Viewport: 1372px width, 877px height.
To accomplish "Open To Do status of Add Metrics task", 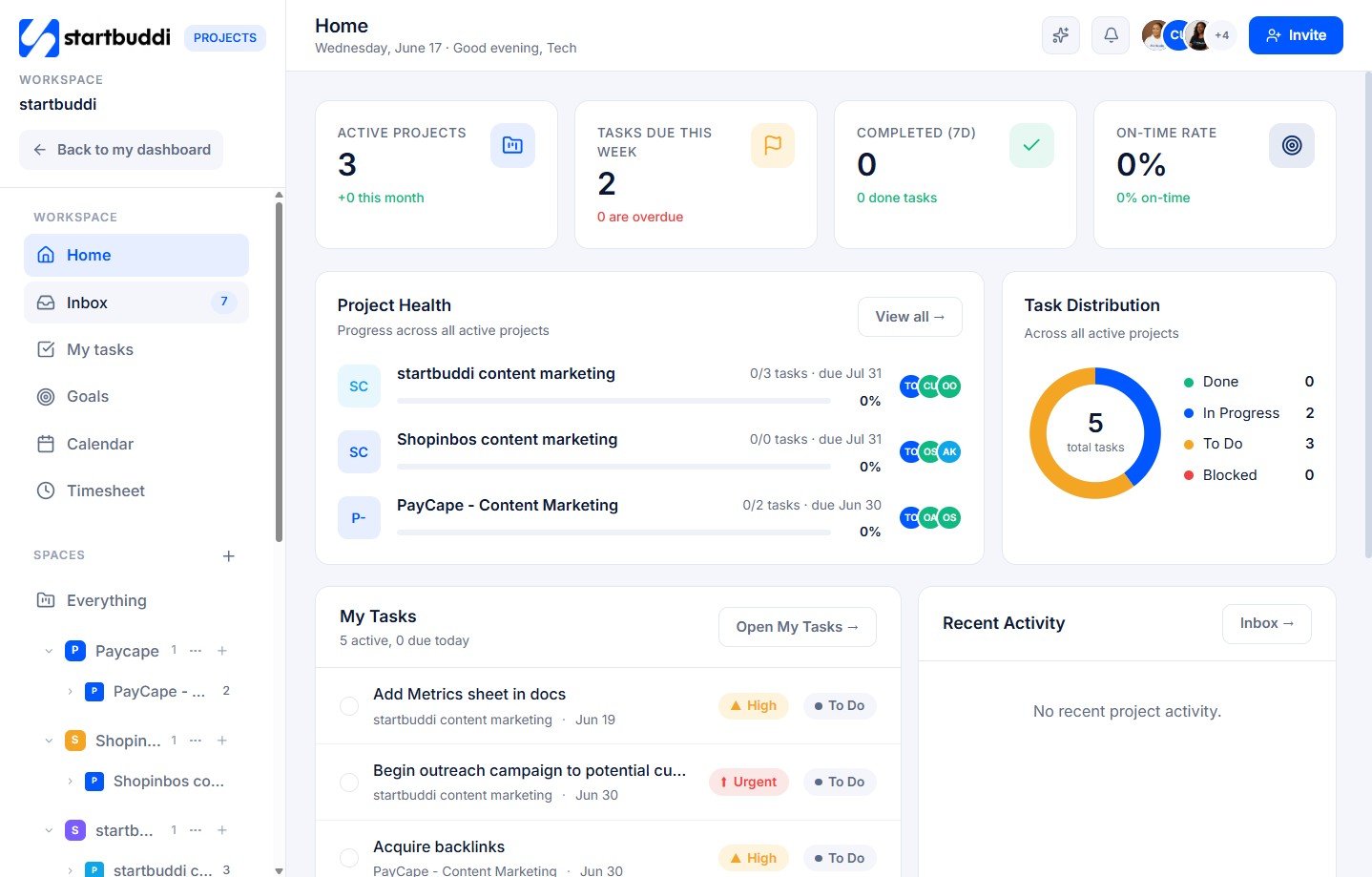I will click(x=839, y=705).
